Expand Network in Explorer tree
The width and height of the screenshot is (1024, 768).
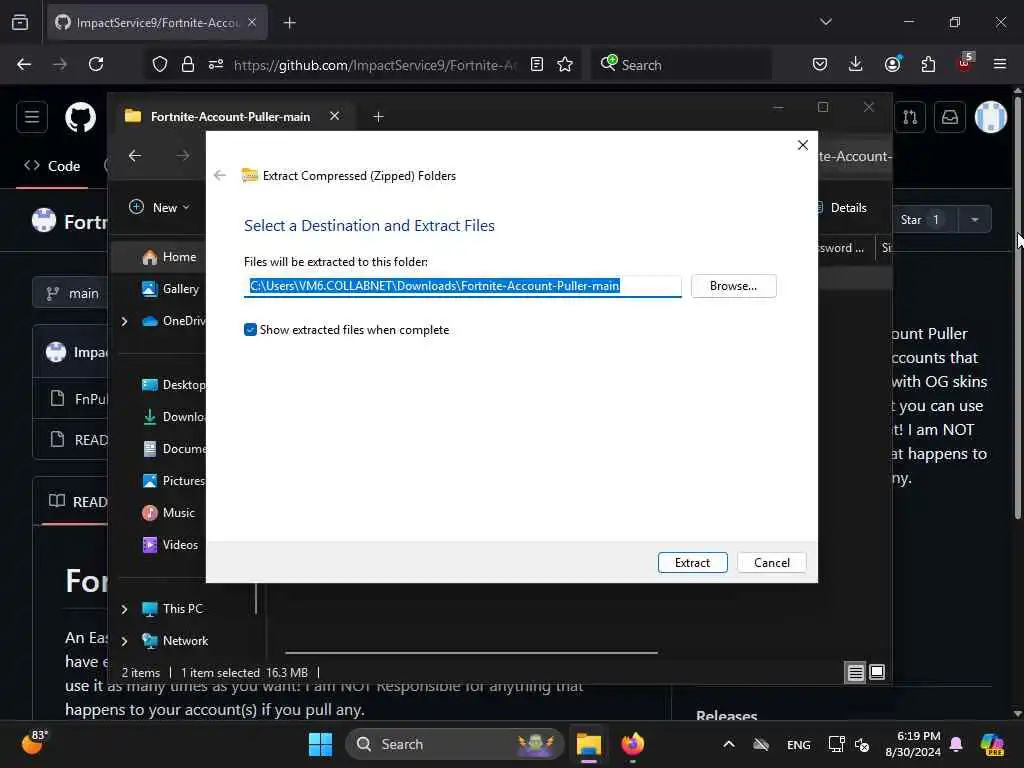coord(124,641)
